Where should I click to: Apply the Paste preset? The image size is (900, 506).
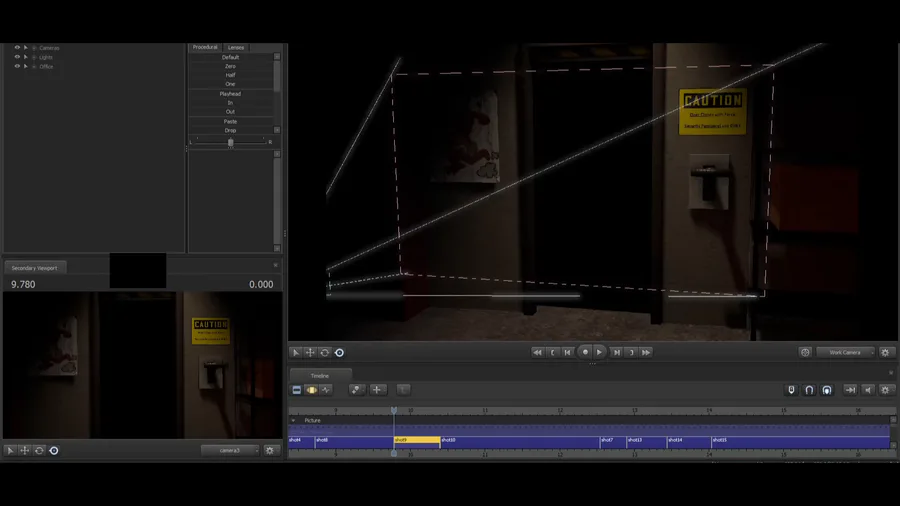pos(230,122)
